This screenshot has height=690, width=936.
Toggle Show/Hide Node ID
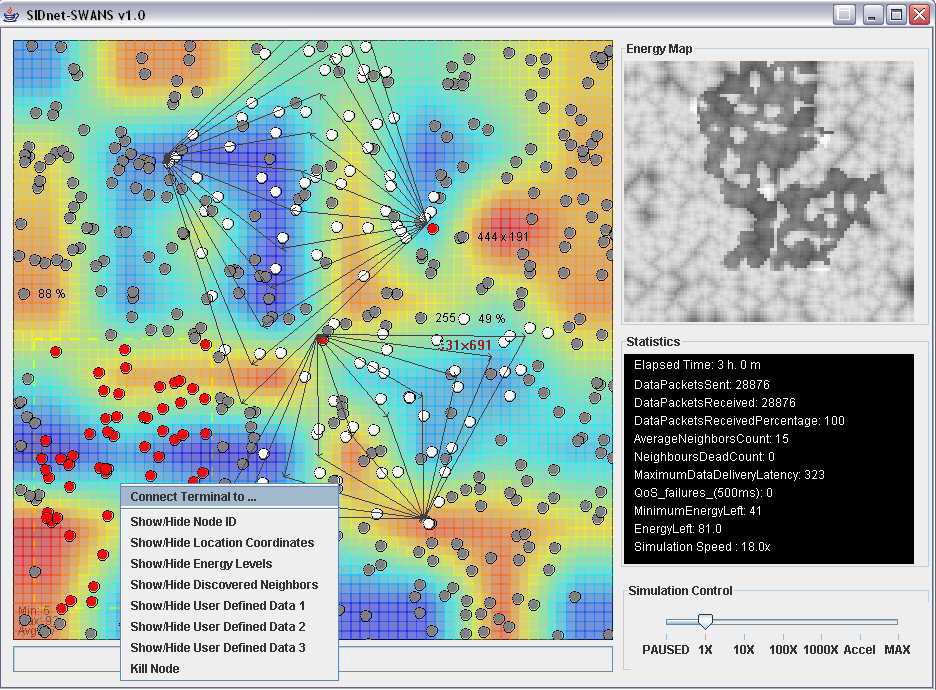(x=183, y=522)
